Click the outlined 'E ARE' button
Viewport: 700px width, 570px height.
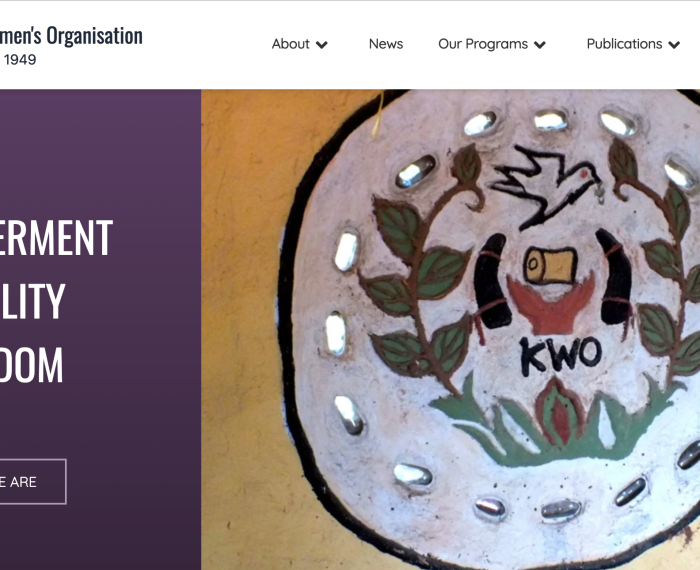[33, 482]
